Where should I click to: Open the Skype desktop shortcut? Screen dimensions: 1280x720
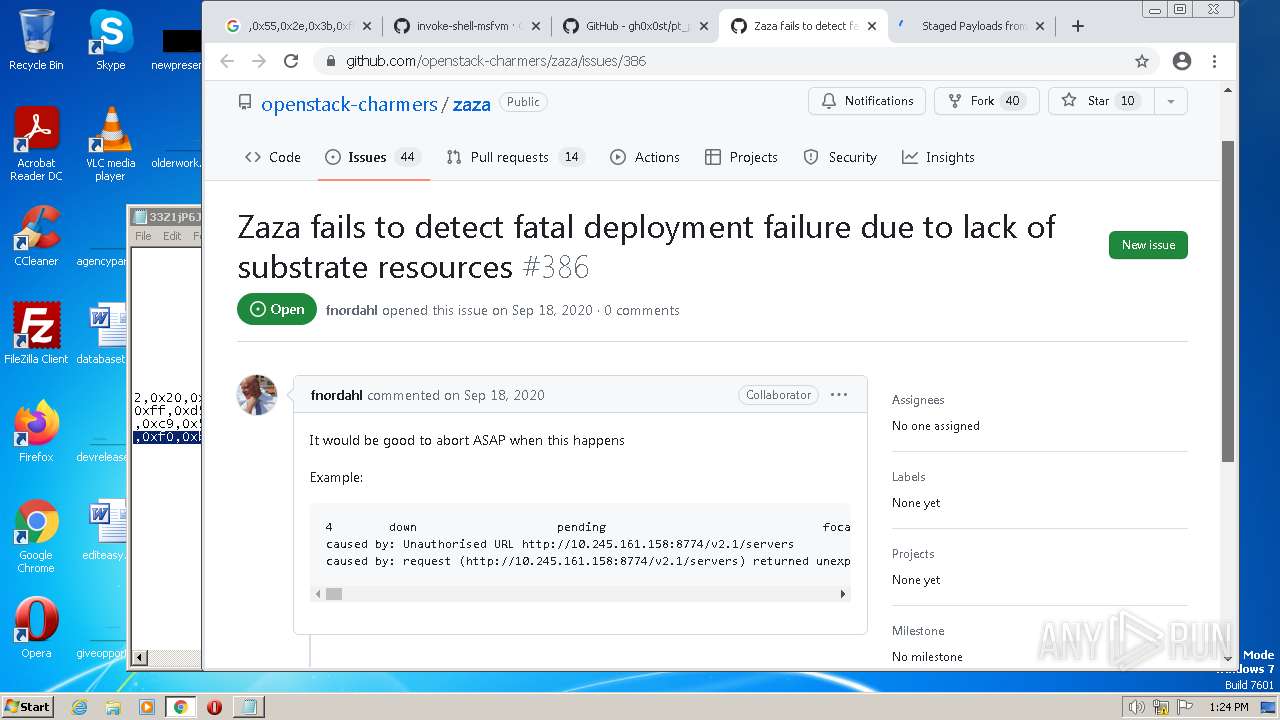[x=110, y=40]
